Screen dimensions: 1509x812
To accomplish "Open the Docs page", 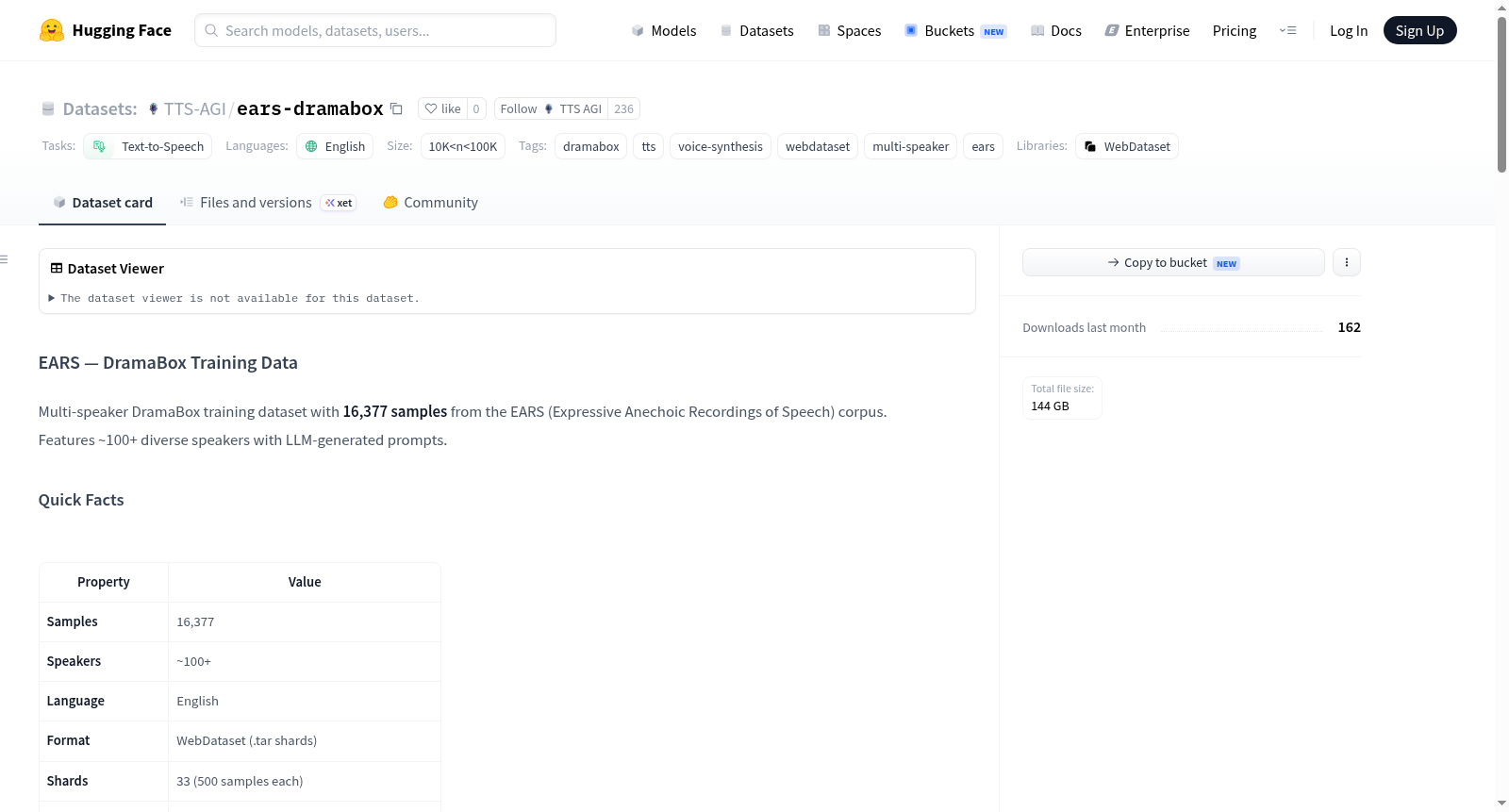I will click(1056, 31).
